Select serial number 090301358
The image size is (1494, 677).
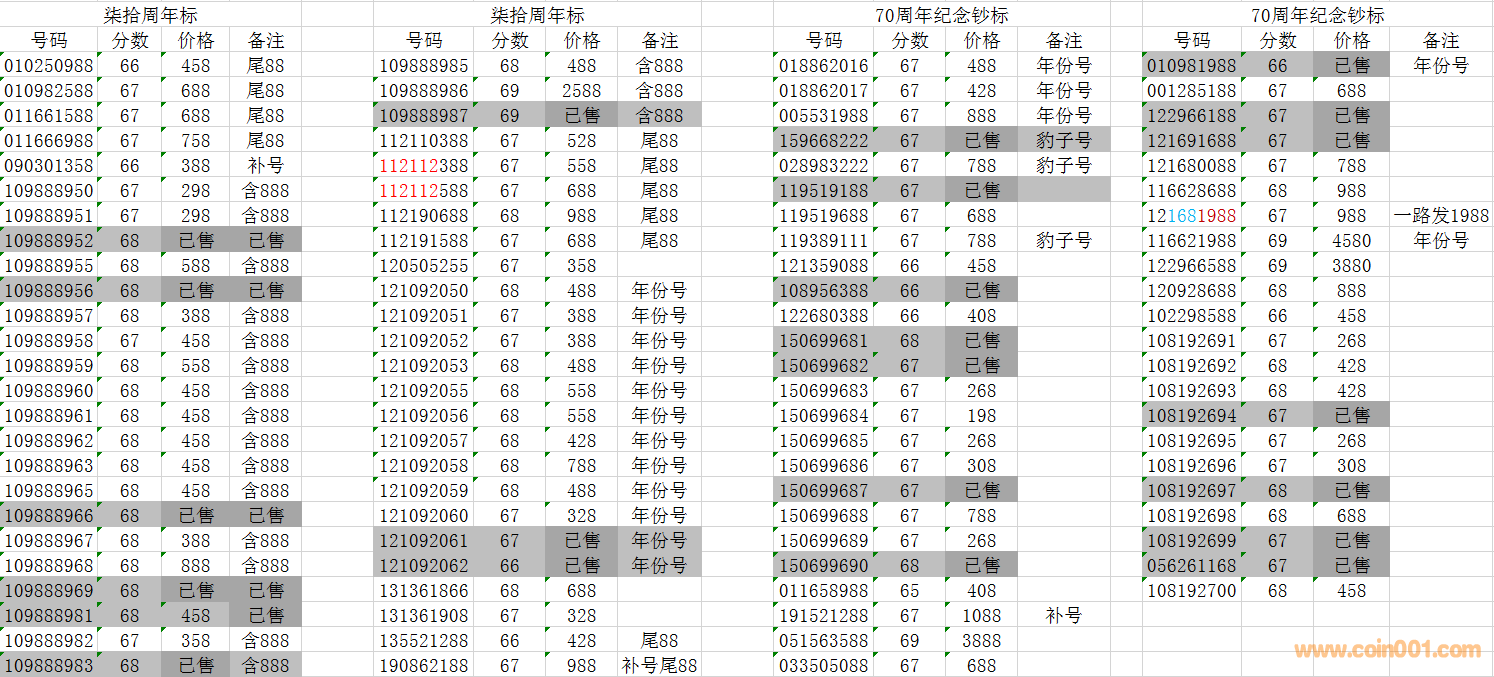pos(48,166)
